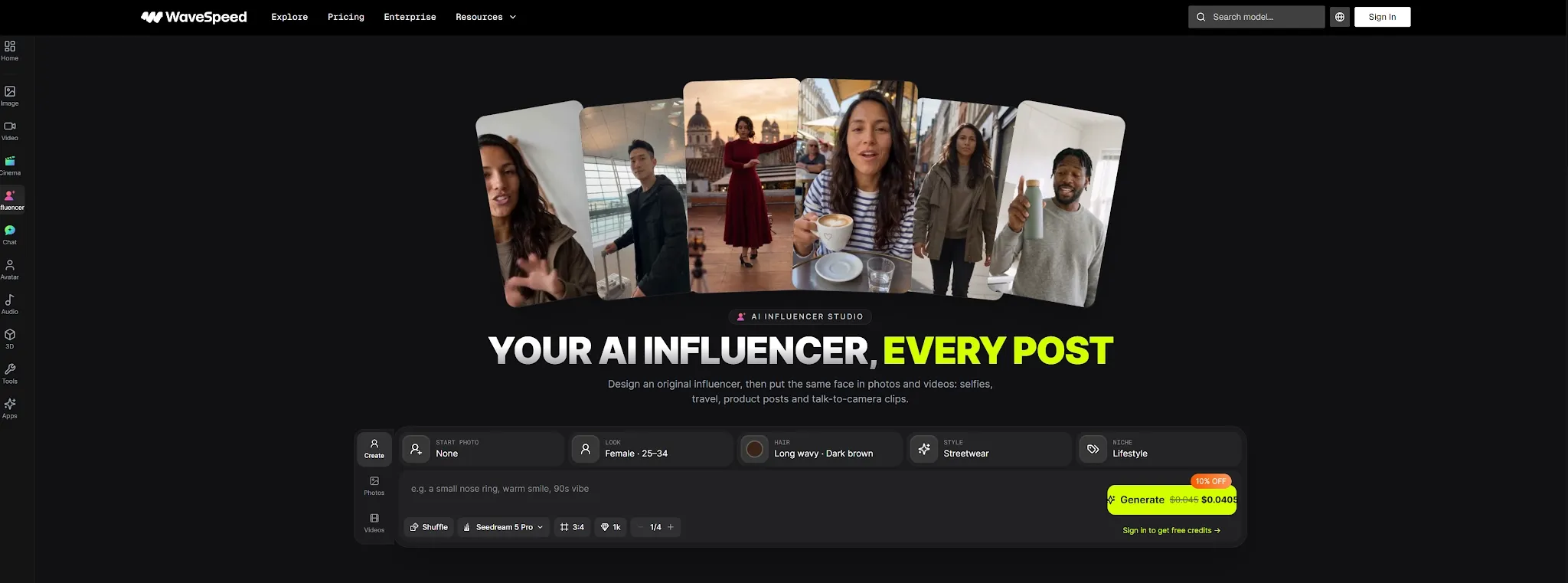Click the man with suitcase thumbnail
The height and width of the screenshot is (583, 1568).
[634, 199]
